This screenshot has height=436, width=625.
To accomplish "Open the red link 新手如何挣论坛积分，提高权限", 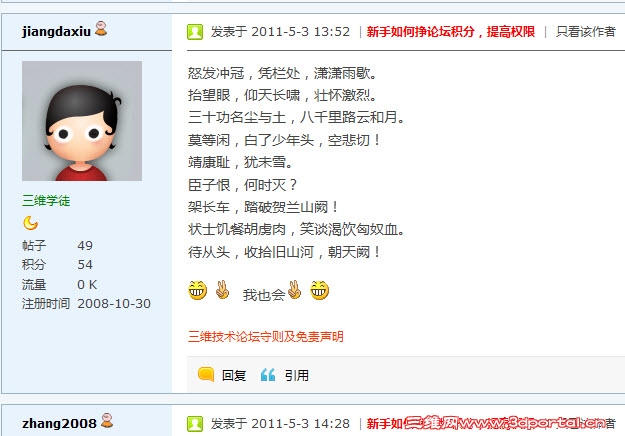I will (451, 31).
